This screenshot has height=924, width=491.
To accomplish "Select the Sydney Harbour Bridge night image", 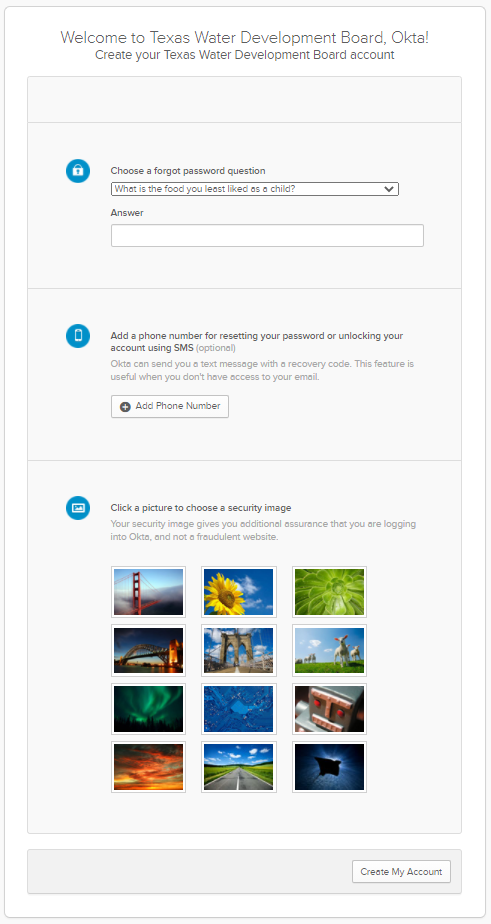I will point(149,650).
